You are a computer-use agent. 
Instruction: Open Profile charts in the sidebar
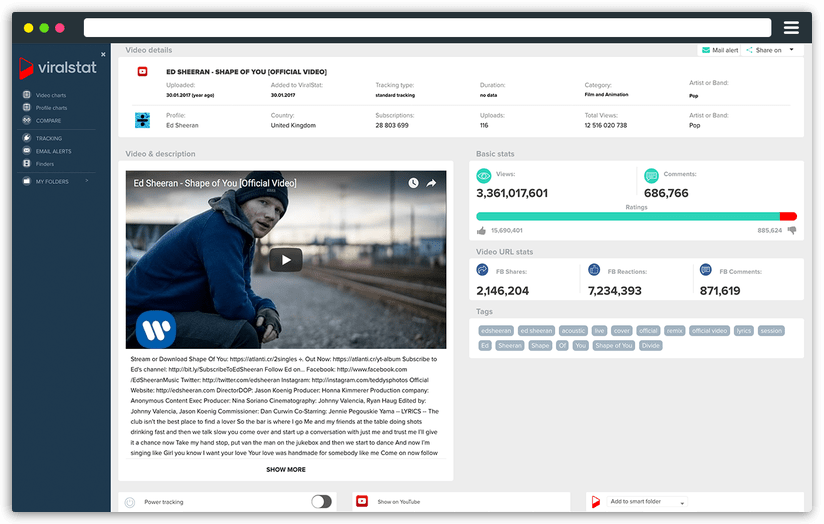click(x=52, y=108)
